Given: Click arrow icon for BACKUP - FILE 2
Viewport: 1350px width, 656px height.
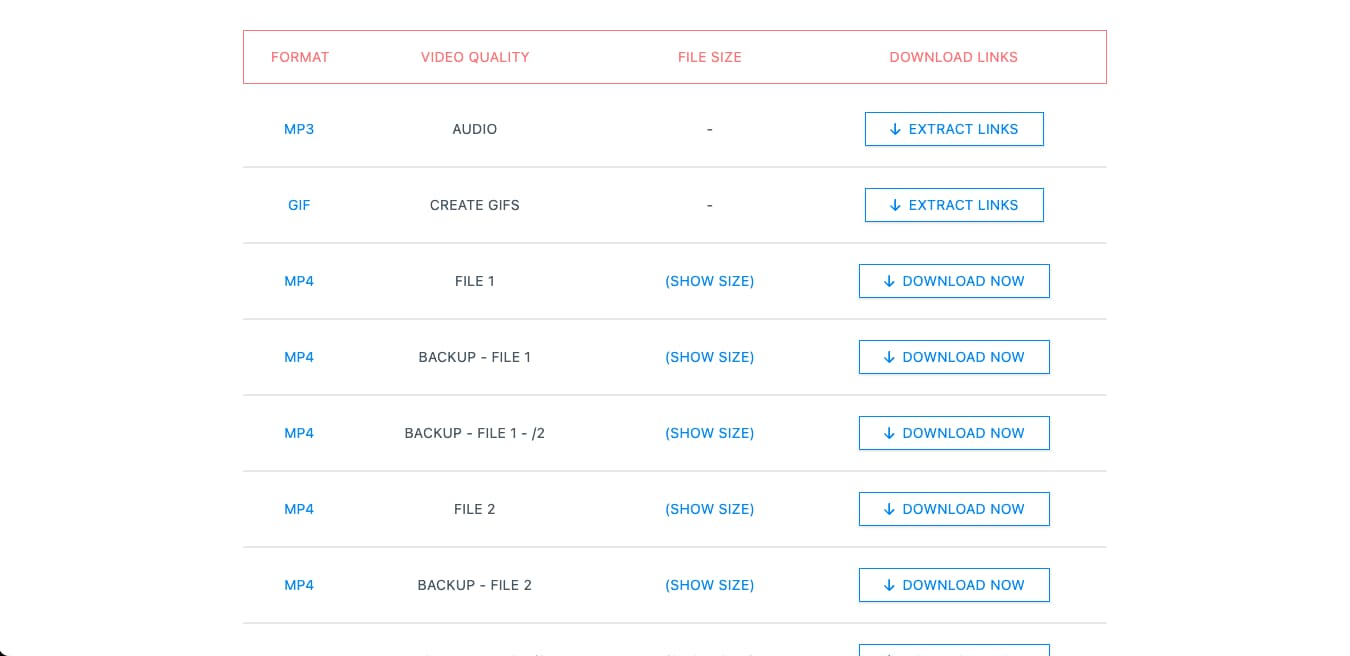Looking at the screenshot, I should coord(889,585).
